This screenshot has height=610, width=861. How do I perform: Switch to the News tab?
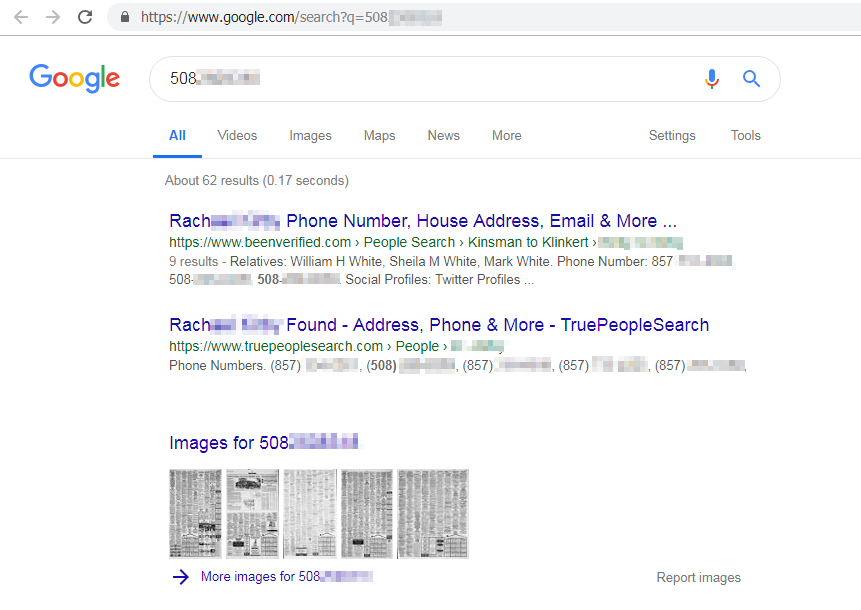(444, 136)
